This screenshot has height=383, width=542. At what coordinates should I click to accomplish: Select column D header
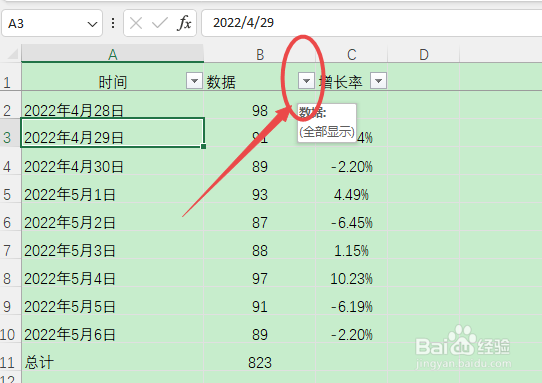coord(424,54)
